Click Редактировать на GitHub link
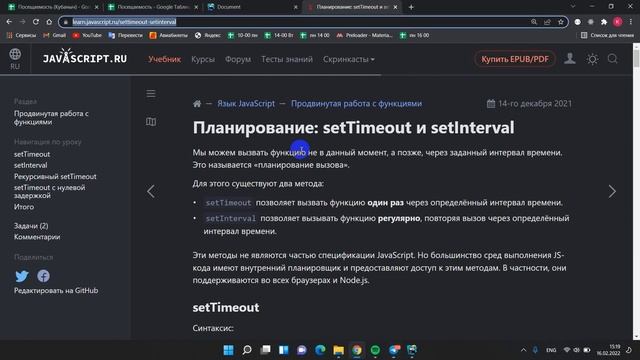 point(56,291)
